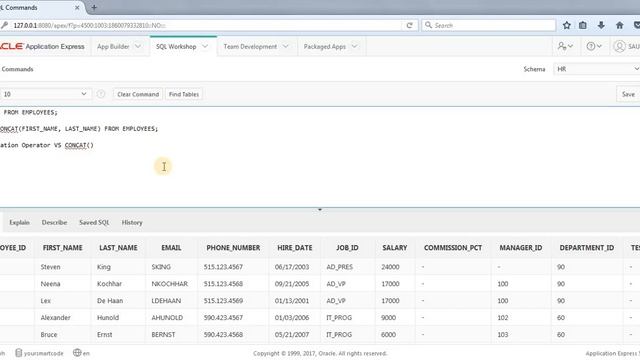Click the AD_PRES job cell
This screenshot has height=360, width=640.
click(x=340, y=267)
